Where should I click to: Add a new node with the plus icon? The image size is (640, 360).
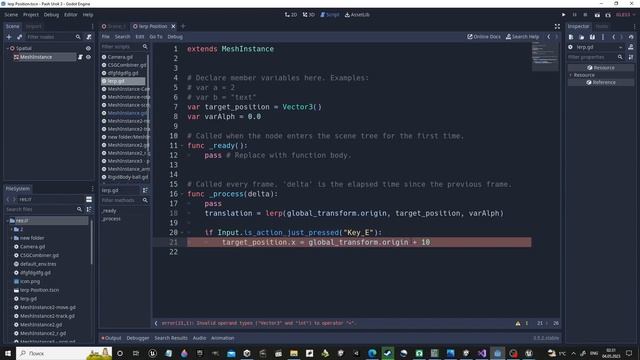pyautogui.click(x=9, y=37)
